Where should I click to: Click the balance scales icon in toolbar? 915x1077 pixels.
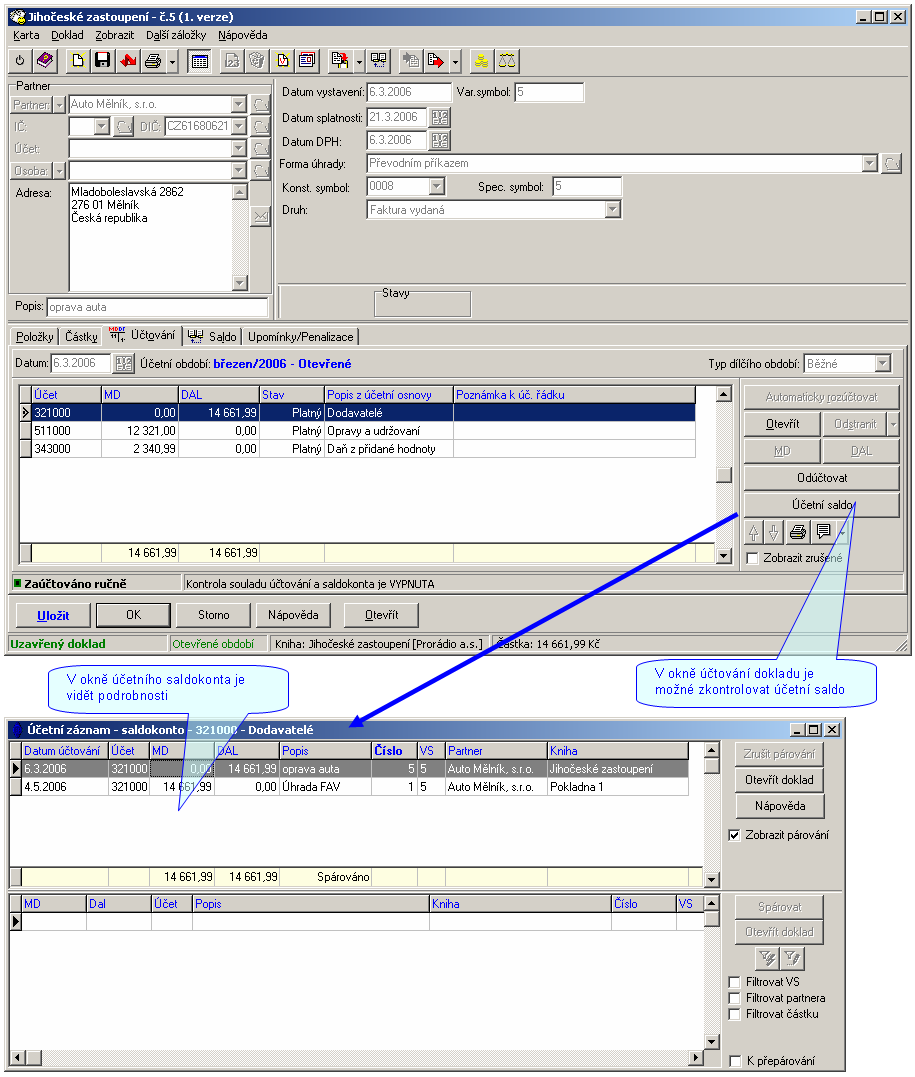pyautogui.click(x=507, y=61)
